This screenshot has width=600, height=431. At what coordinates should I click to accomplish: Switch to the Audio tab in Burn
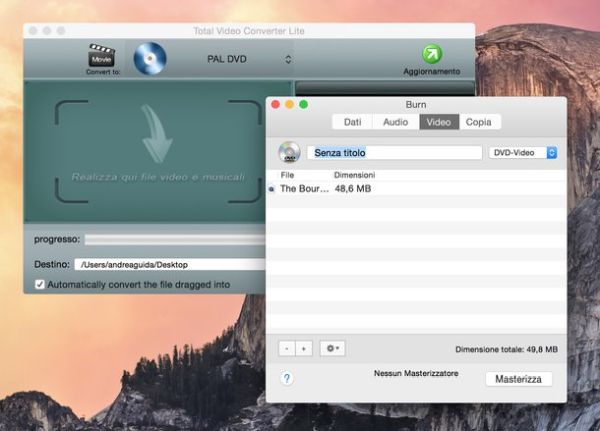tap(396, 122)
